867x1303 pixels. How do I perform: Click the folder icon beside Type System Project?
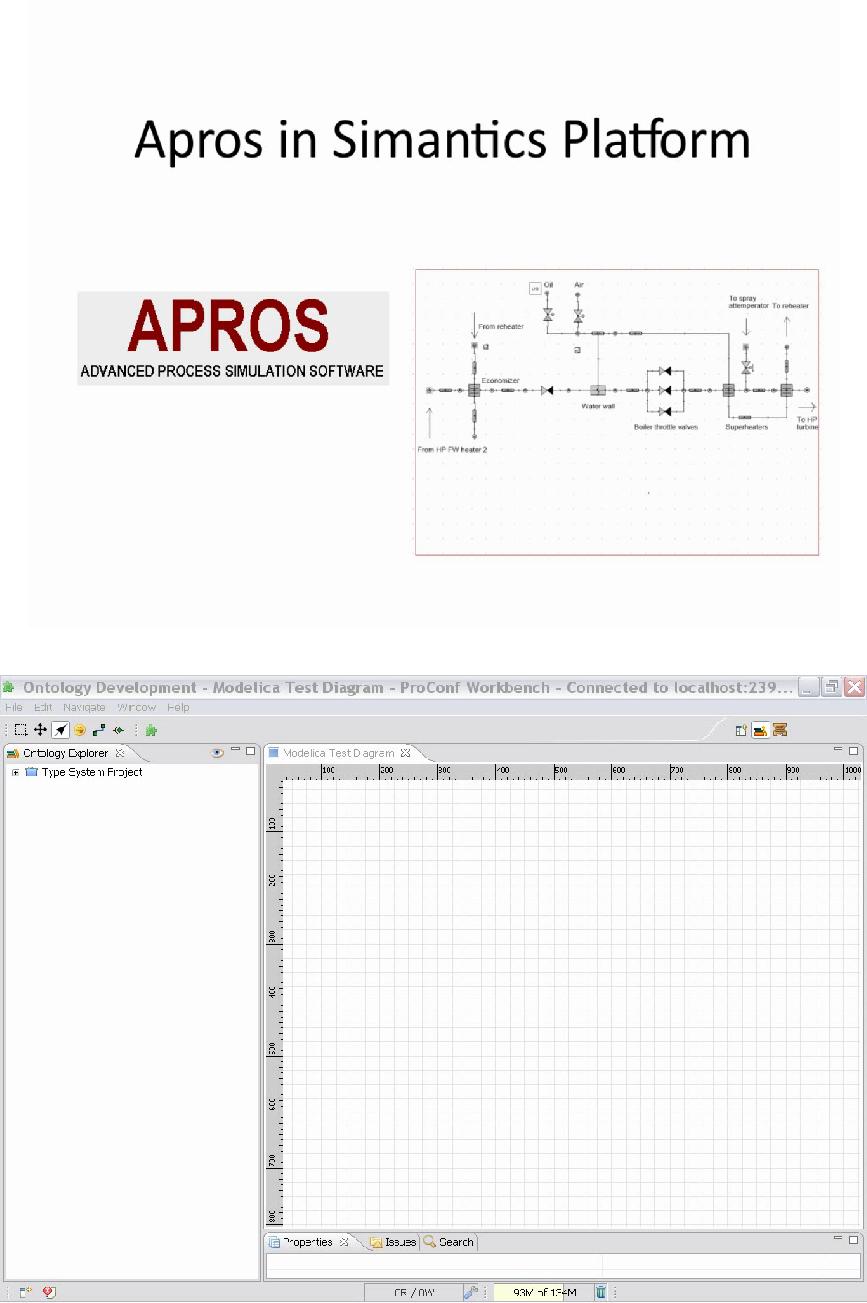[x=32, y=772]
